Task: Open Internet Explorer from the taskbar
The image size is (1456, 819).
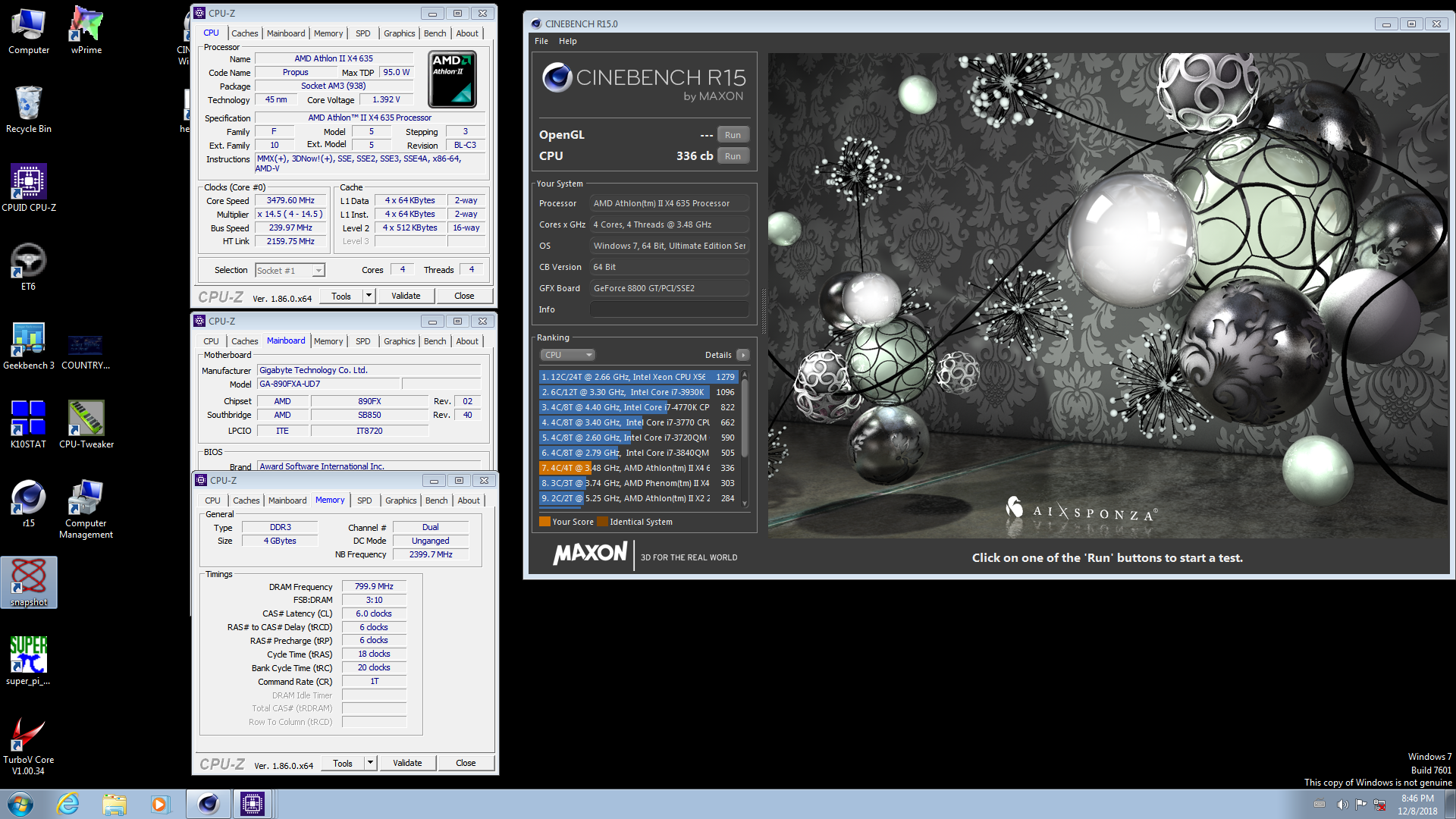Action: point(68,804)
